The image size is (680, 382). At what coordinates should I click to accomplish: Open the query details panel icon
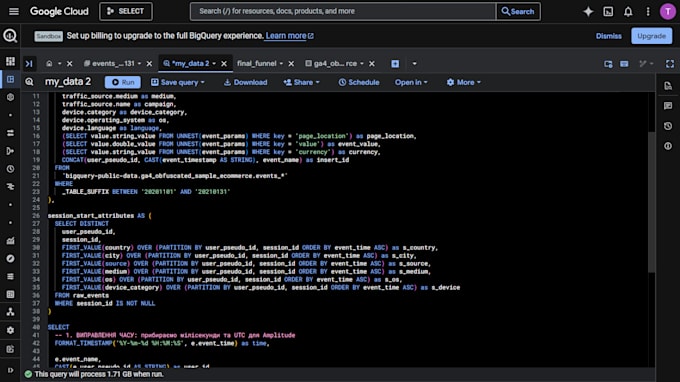pyautogui.click(x=668, y=86)
